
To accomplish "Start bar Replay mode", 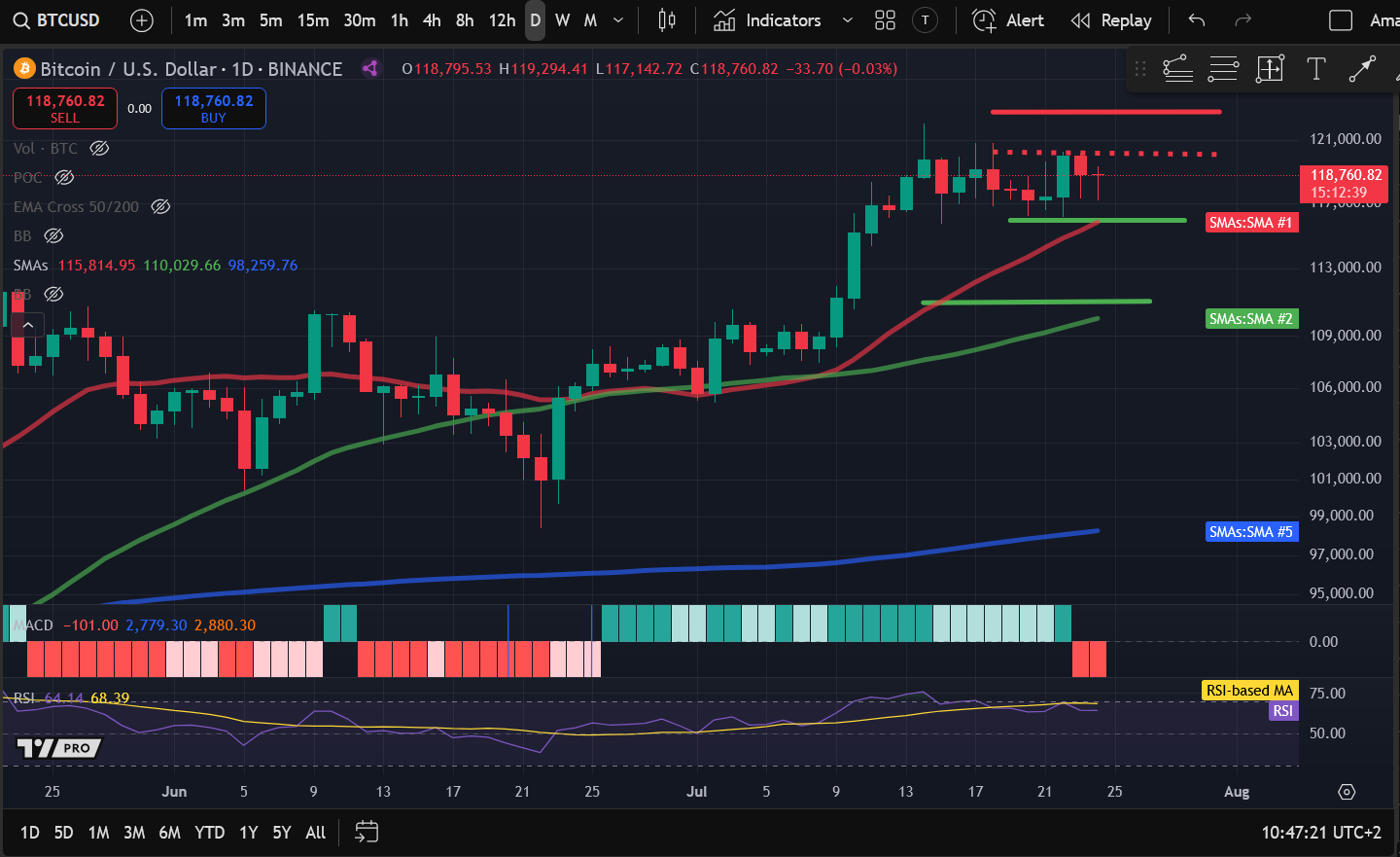I will (1111, 20).
